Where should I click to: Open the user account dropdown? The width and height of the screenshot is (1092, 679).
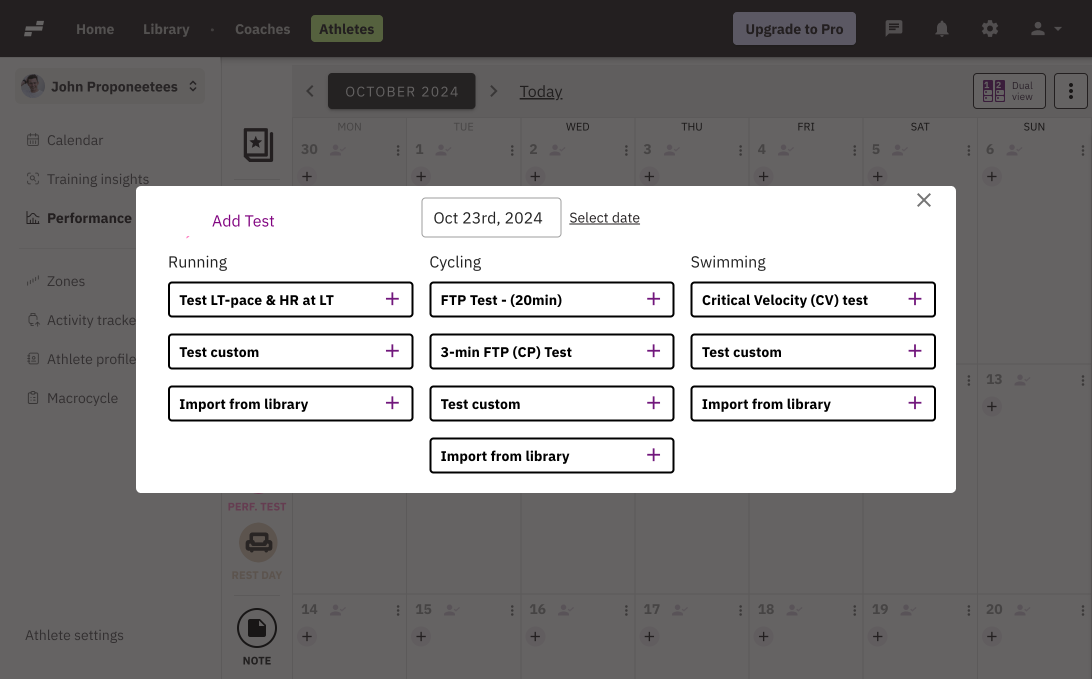click(1046, 29)
